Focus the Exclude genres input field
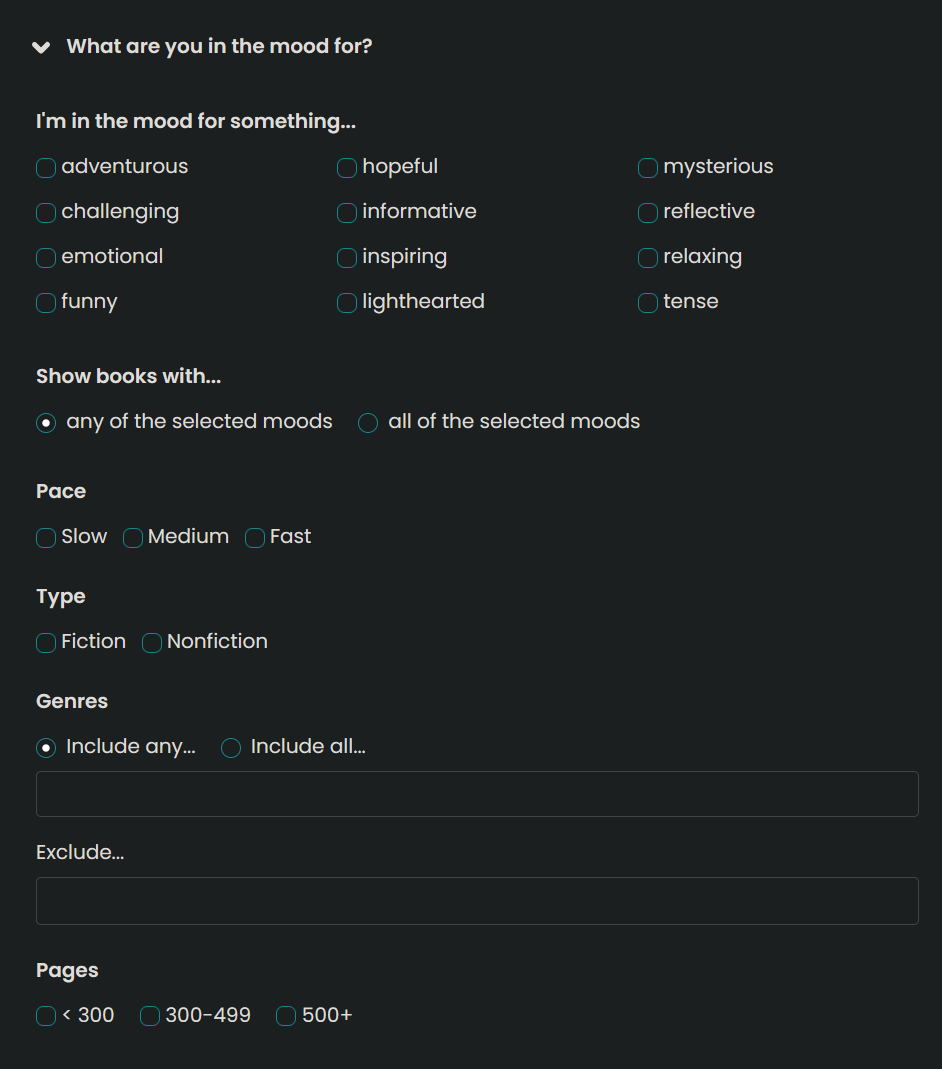 pos(477,900)
